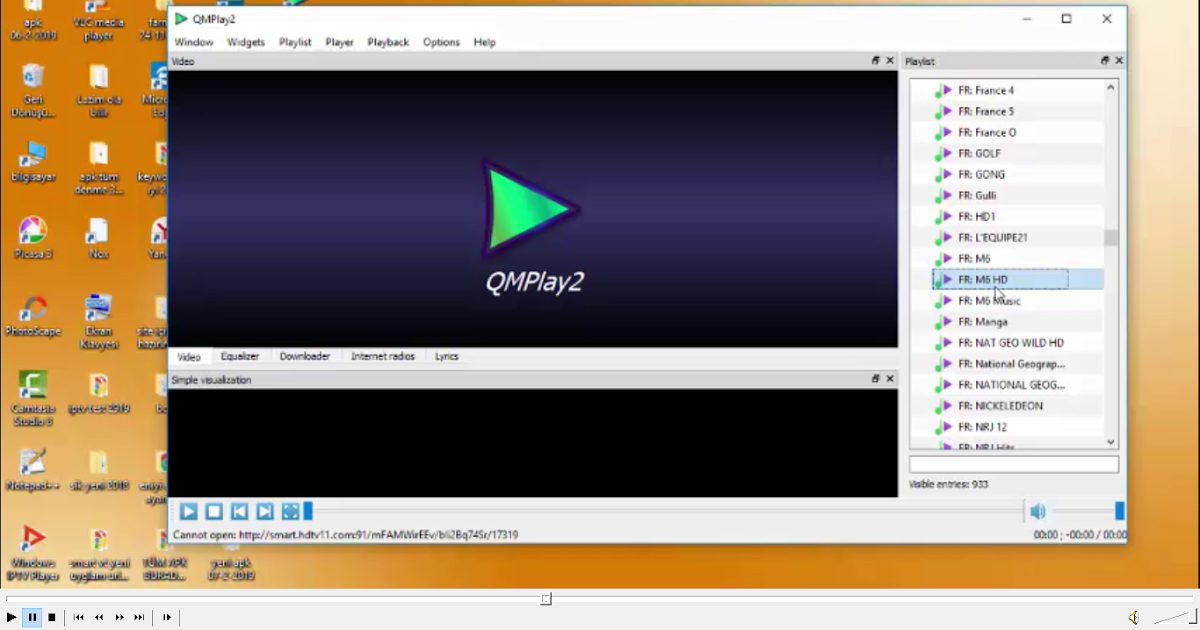
Task: Play the outer video player
Action: (x=12, y=617)
